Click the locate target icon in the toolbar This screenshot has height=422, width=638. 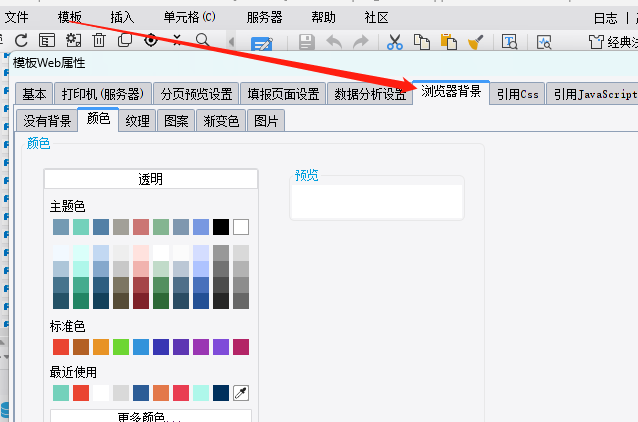click(151, 40)
